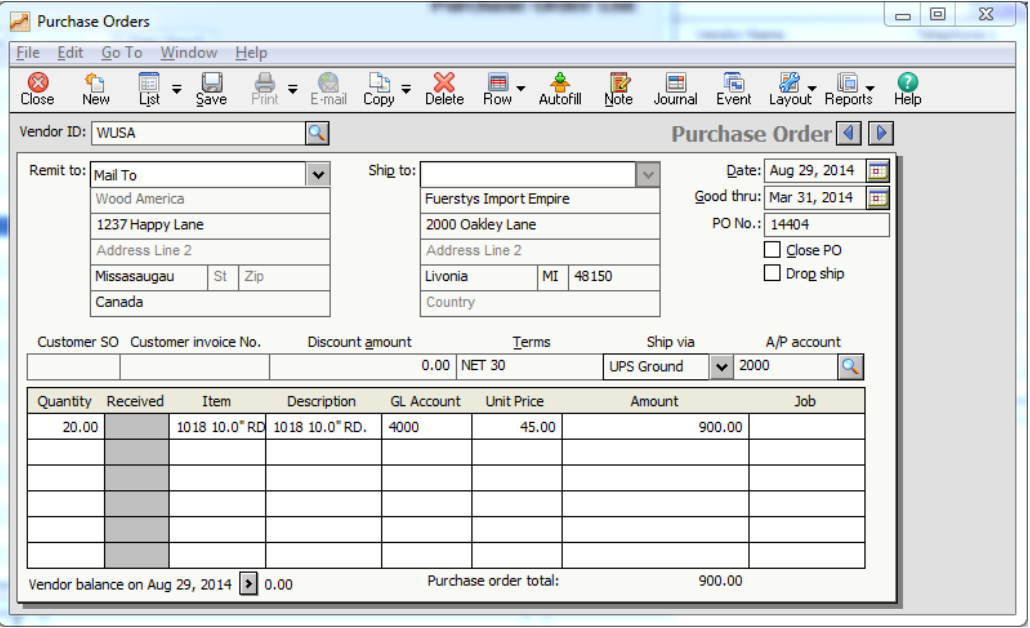Expand the Remit to dropdown
The image size is (1030, 628).
318,175
